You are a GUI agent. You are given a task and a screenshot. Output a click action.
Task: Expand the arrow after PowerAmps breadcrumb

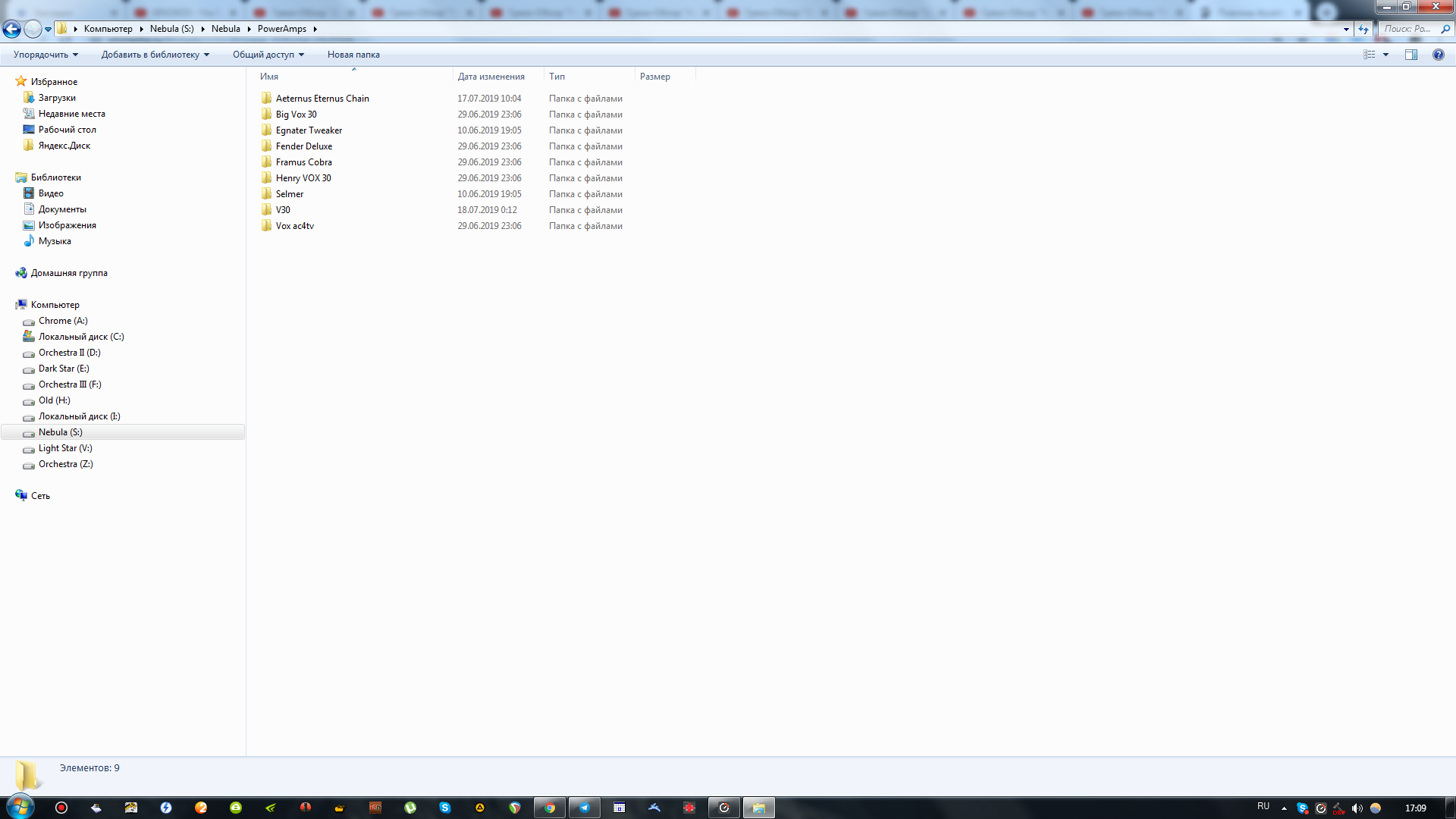coord(315,29)
